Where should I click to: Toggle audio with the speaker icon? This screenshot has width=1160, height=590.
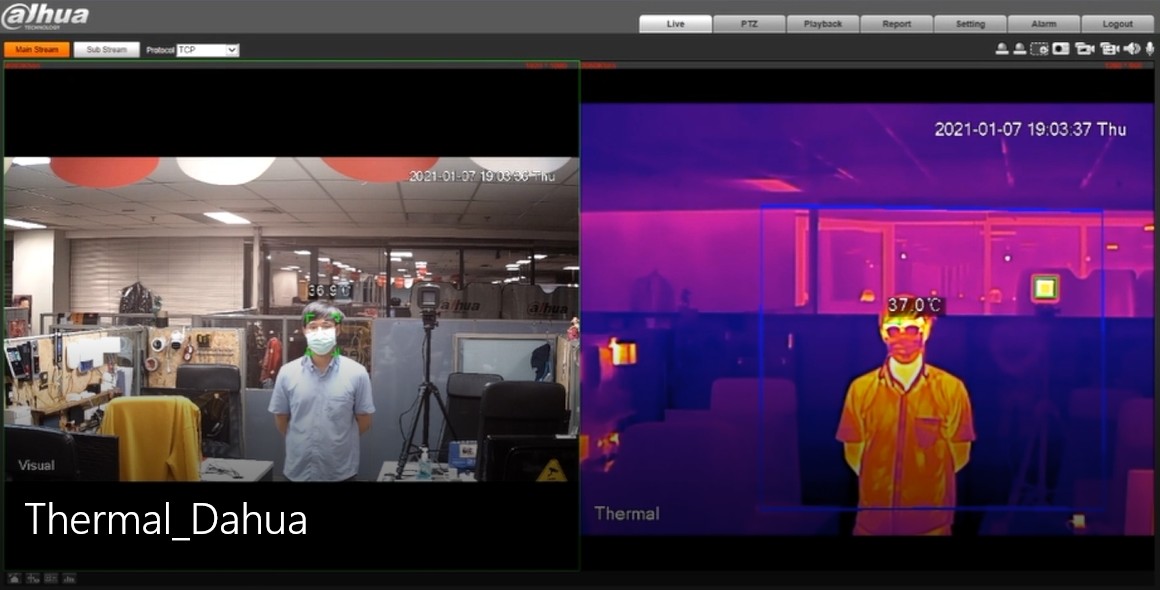click(x=1132, y=49)
